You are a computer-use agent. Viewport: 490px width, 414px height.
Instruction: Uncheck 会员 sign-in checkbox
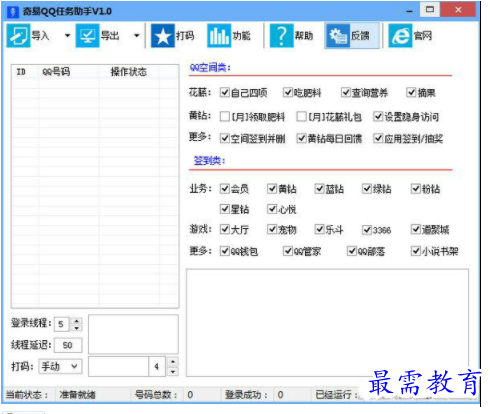[x=225, y=189]
